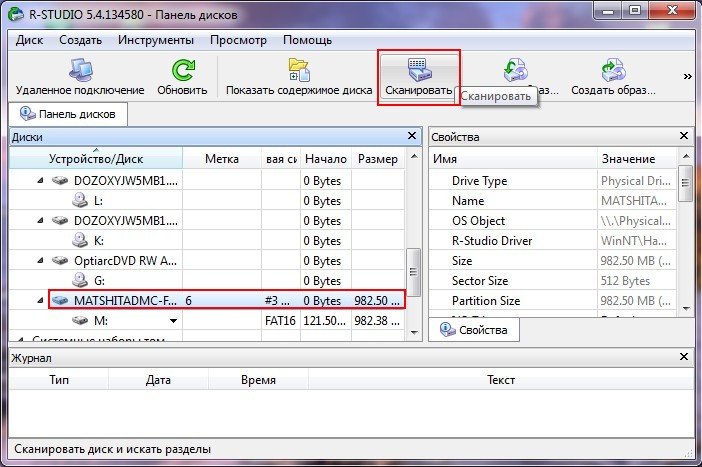Select the Partition Size property row

553,300
